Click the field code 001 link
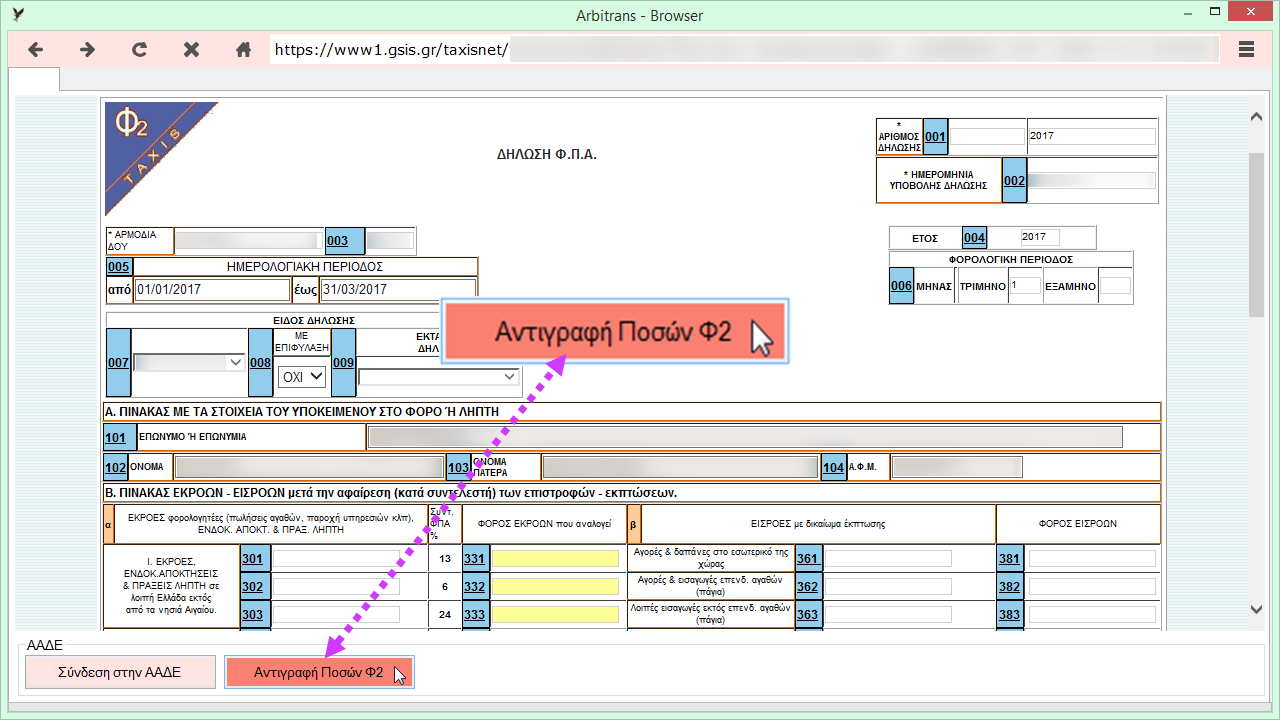 (x=935, y=137)
